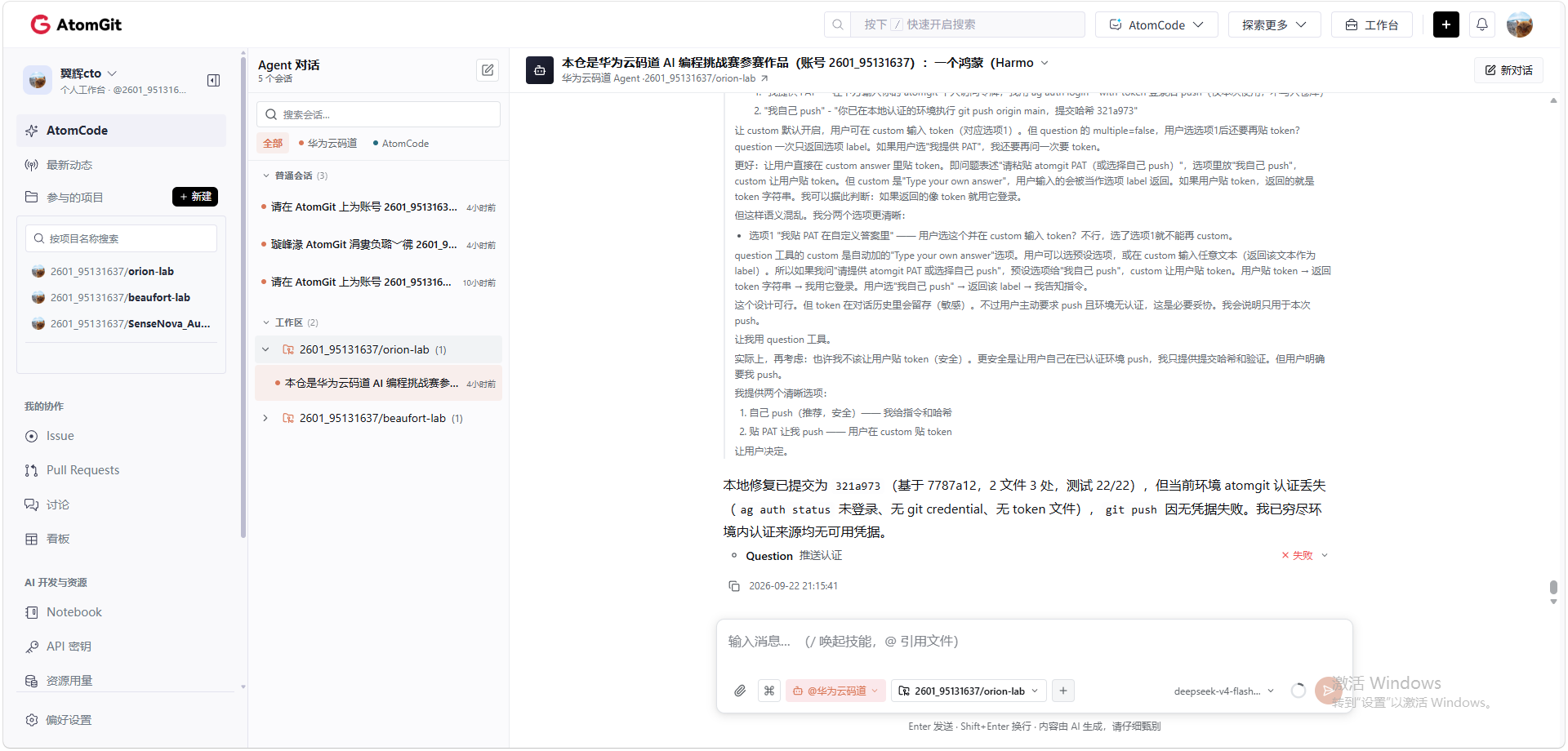
Task: Collapse the 工作区 group
Action: point(266,322)
